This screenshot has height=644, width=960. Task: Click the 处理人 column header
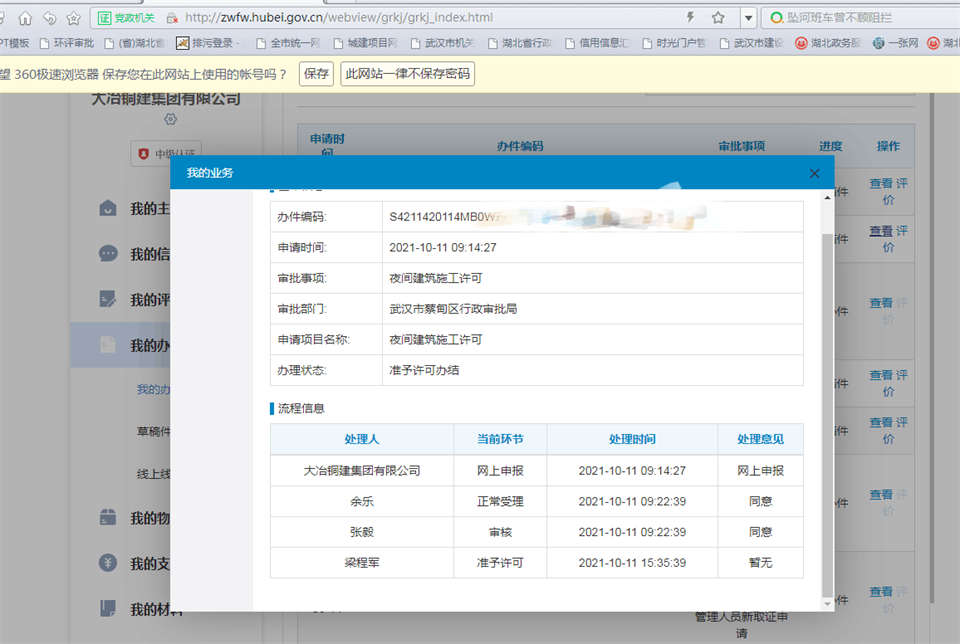click(x=362, y=439)
